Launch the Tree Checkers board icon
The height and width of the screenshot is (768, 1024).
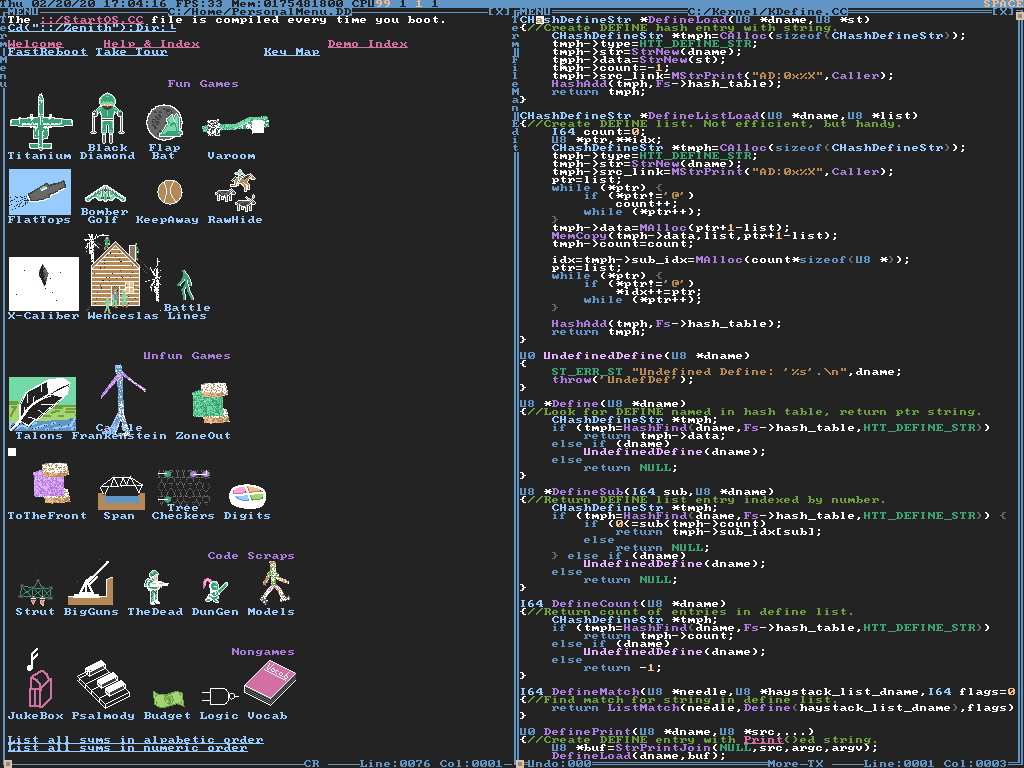pyautogui.click(x=184, y=487)
